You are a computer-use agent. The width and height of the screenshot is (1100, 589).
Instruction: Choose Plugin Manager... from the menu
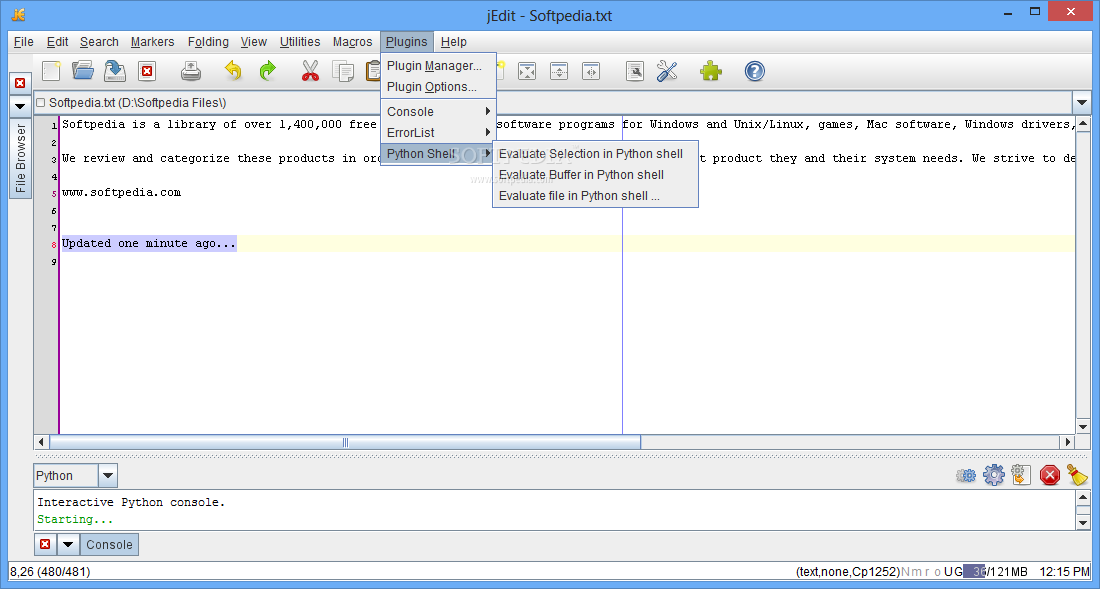click(438, 66)
